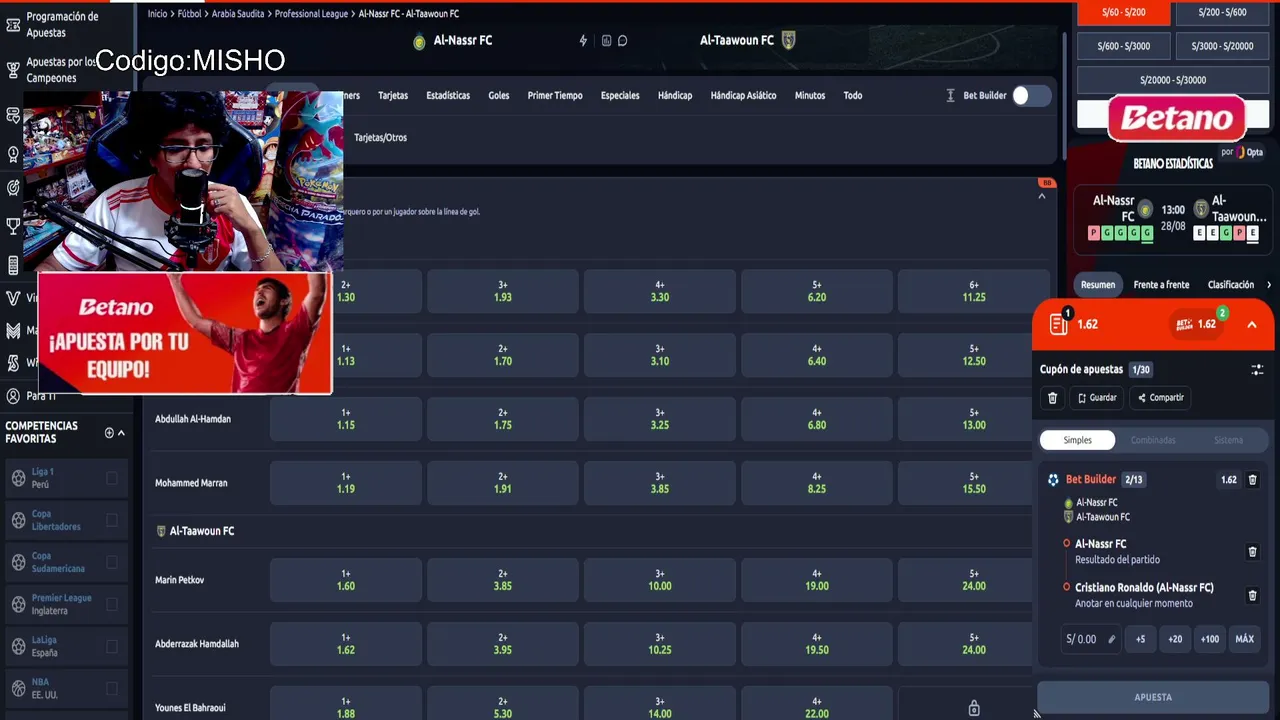The width and height of the screenshot is (1280, 720).
Task: Switch to Resumen stats tab
Action: (x=1097, y=285)
